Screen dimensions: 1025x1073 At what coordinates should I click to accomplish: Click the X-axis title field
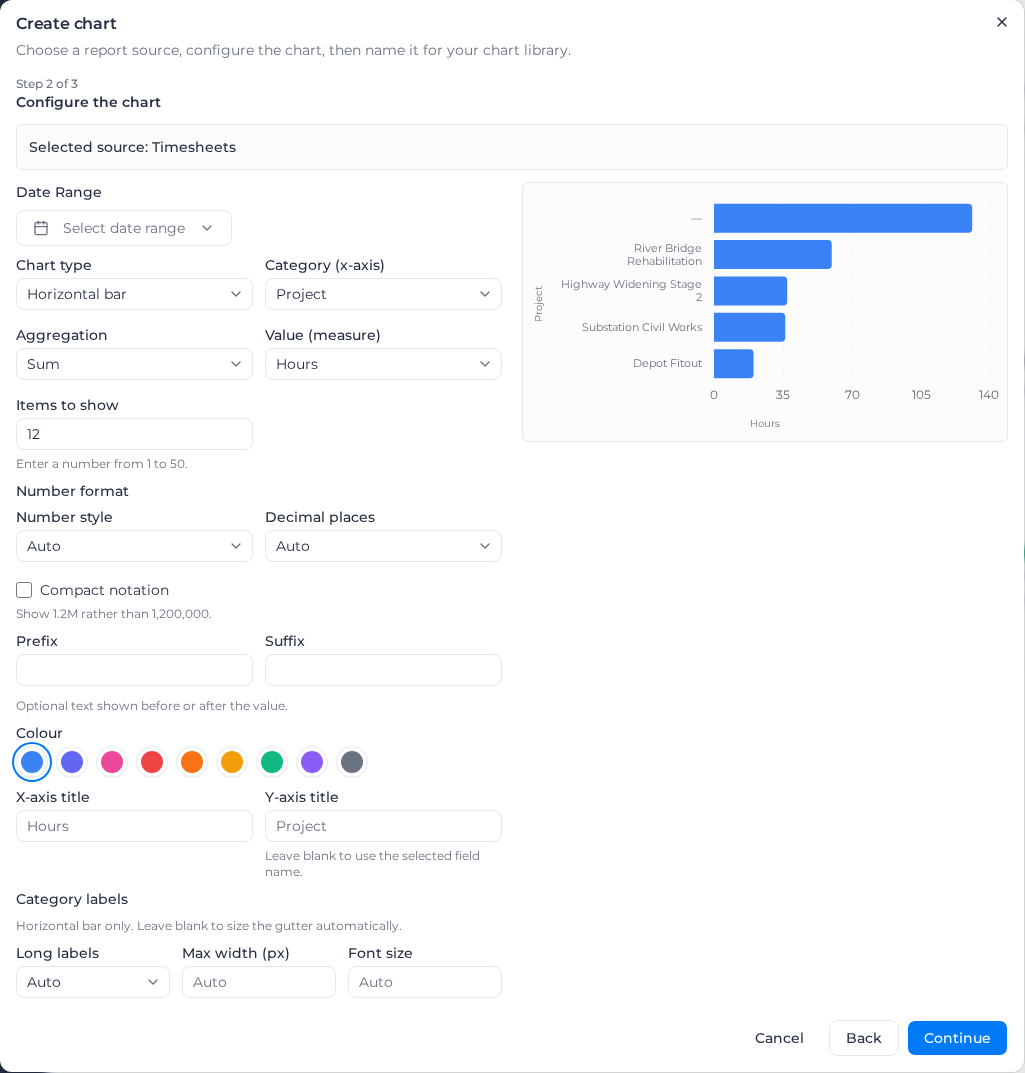pyautogui.click(x=134, y=826)
